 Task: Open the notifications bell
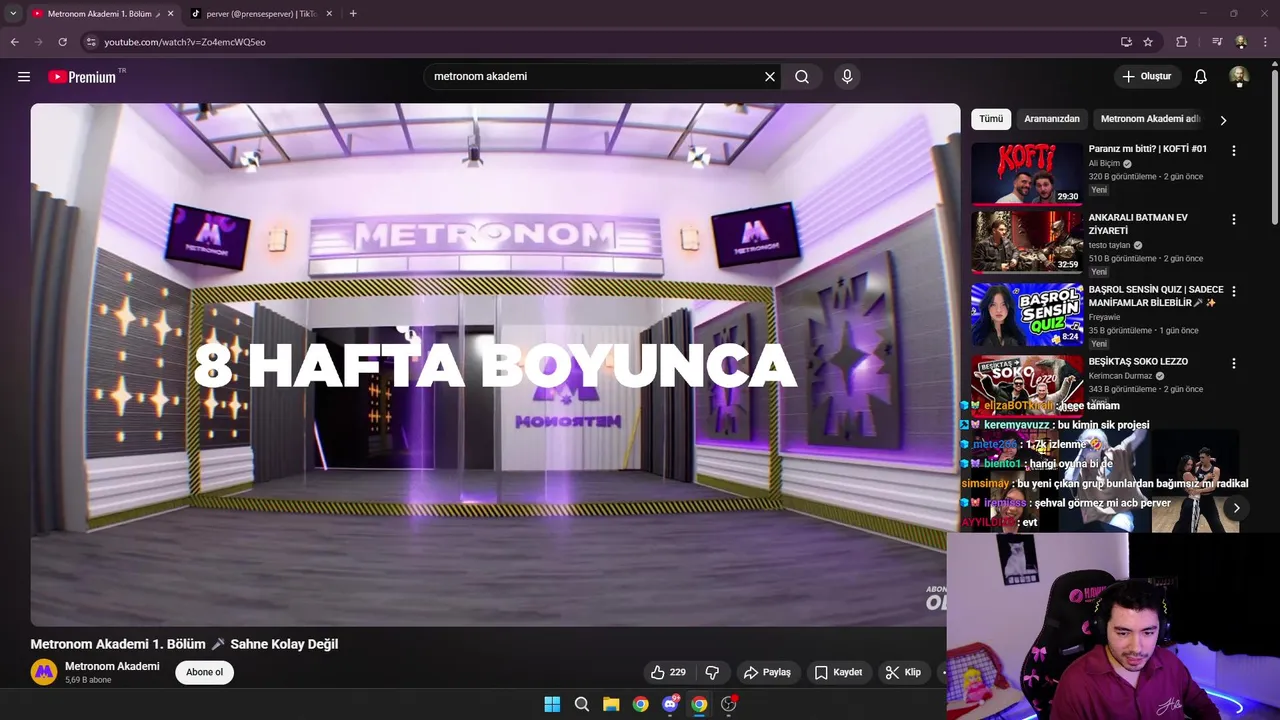(x=1201, y=77)
